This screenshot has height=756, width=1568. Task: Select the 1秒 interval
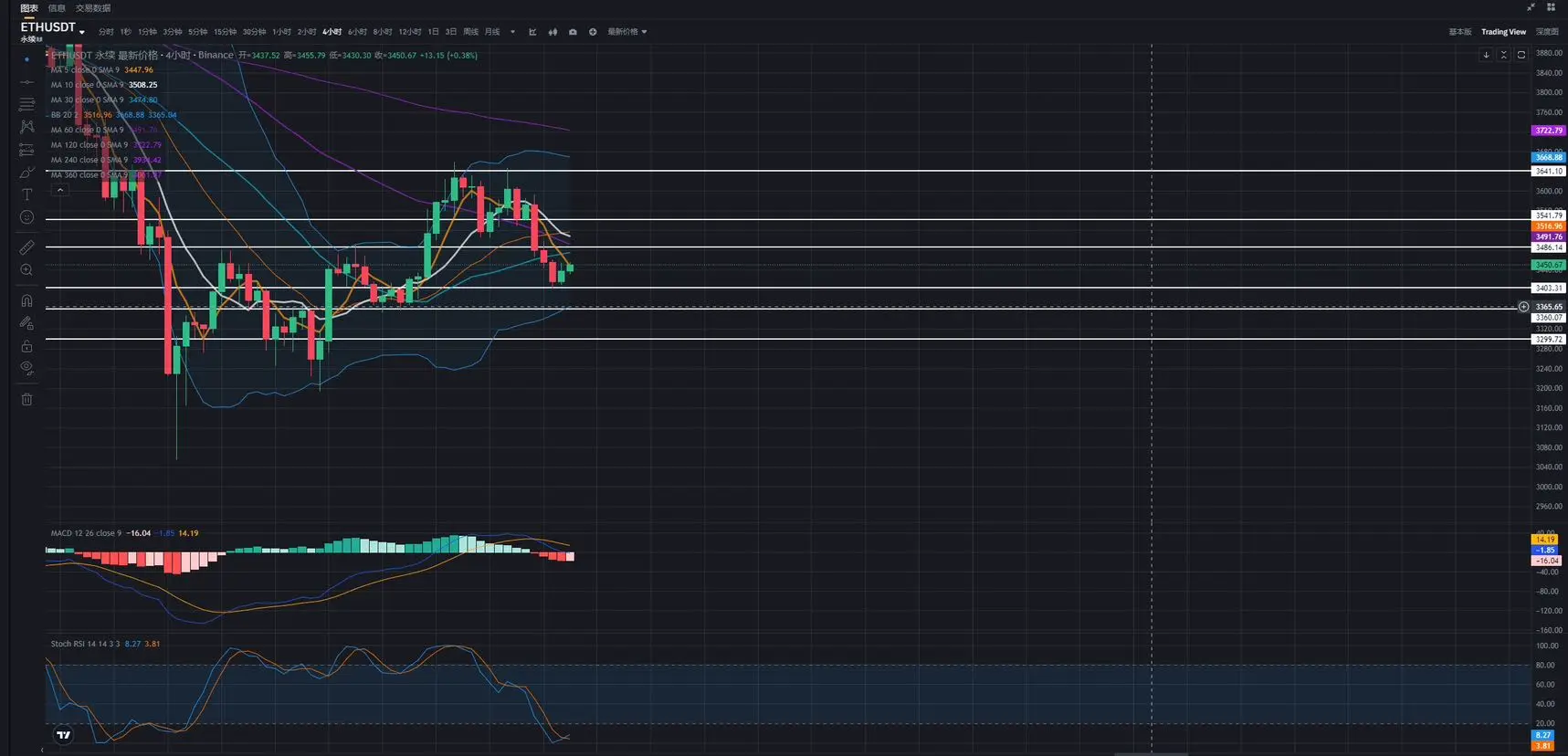(126, 32)
